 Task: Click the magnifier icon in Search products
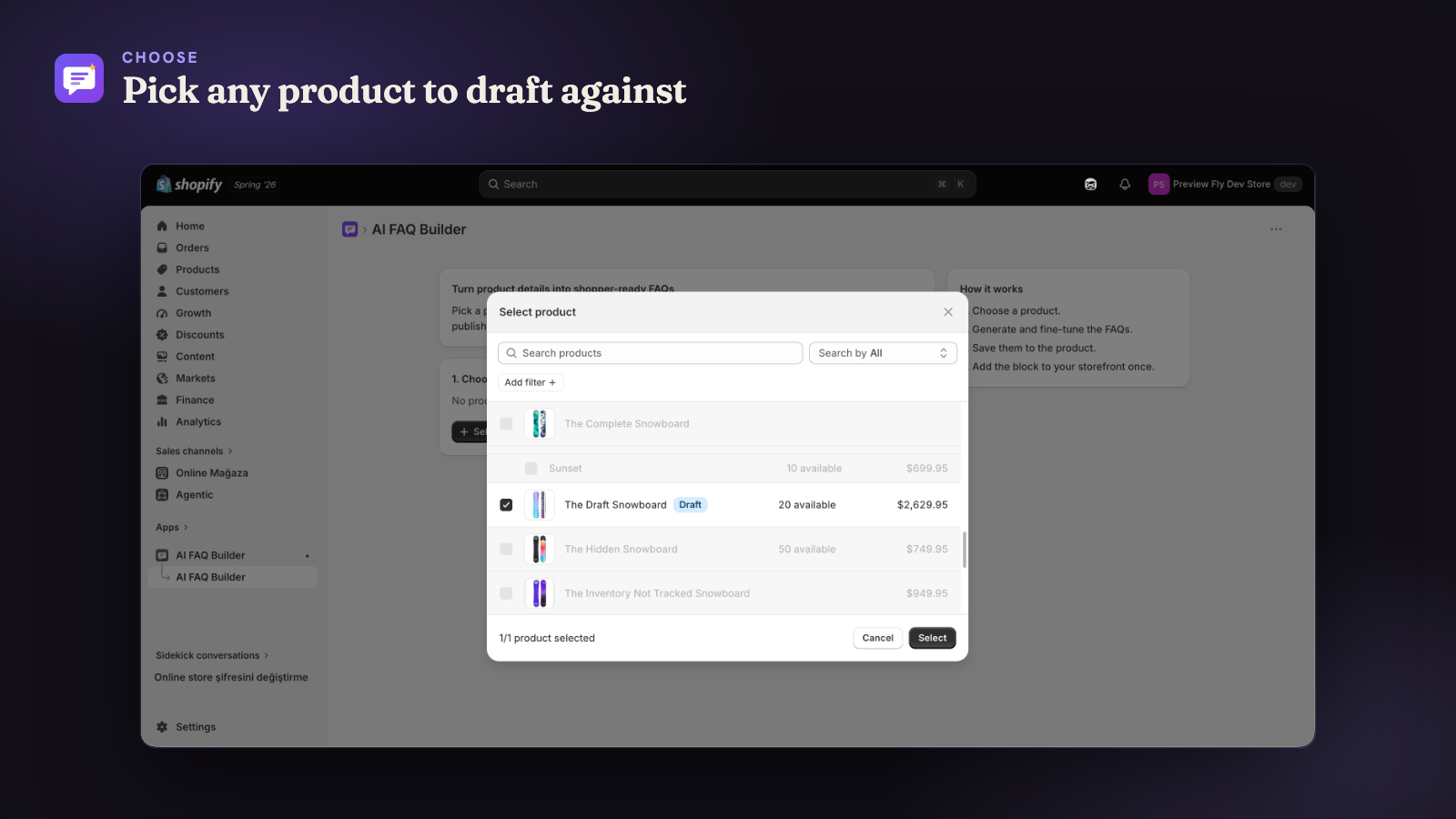click(511, 353)
